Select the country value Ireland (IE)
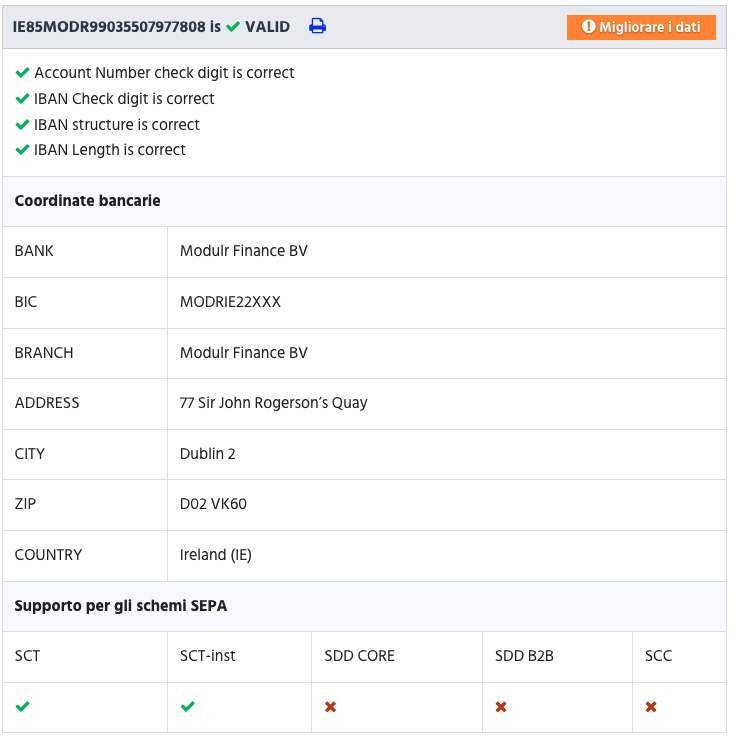Image resolution: width=736 pixels, height=738 pixels. coord(216,555)
